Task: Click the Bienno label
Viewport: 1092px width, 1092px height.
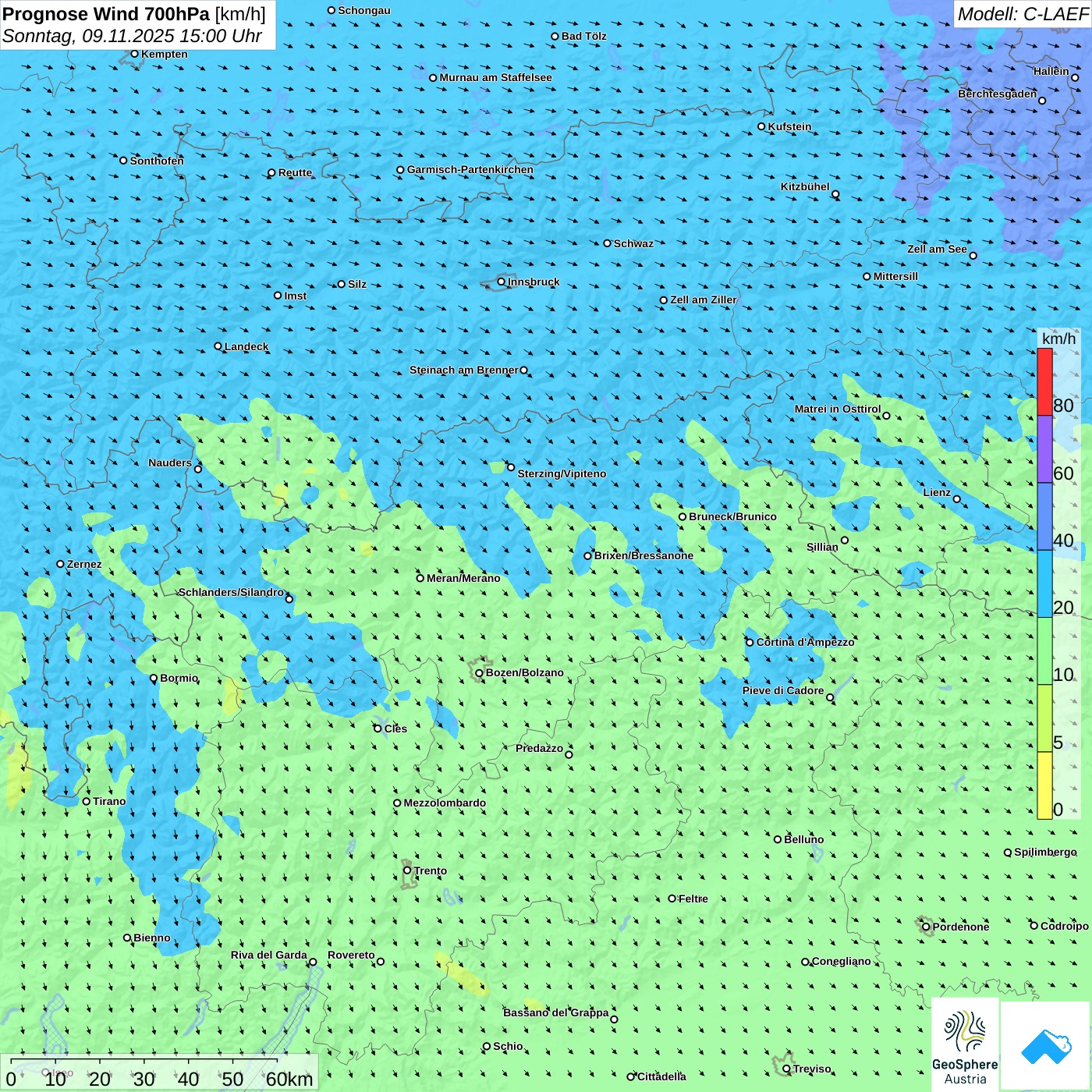Action: (x=152, y=938)
